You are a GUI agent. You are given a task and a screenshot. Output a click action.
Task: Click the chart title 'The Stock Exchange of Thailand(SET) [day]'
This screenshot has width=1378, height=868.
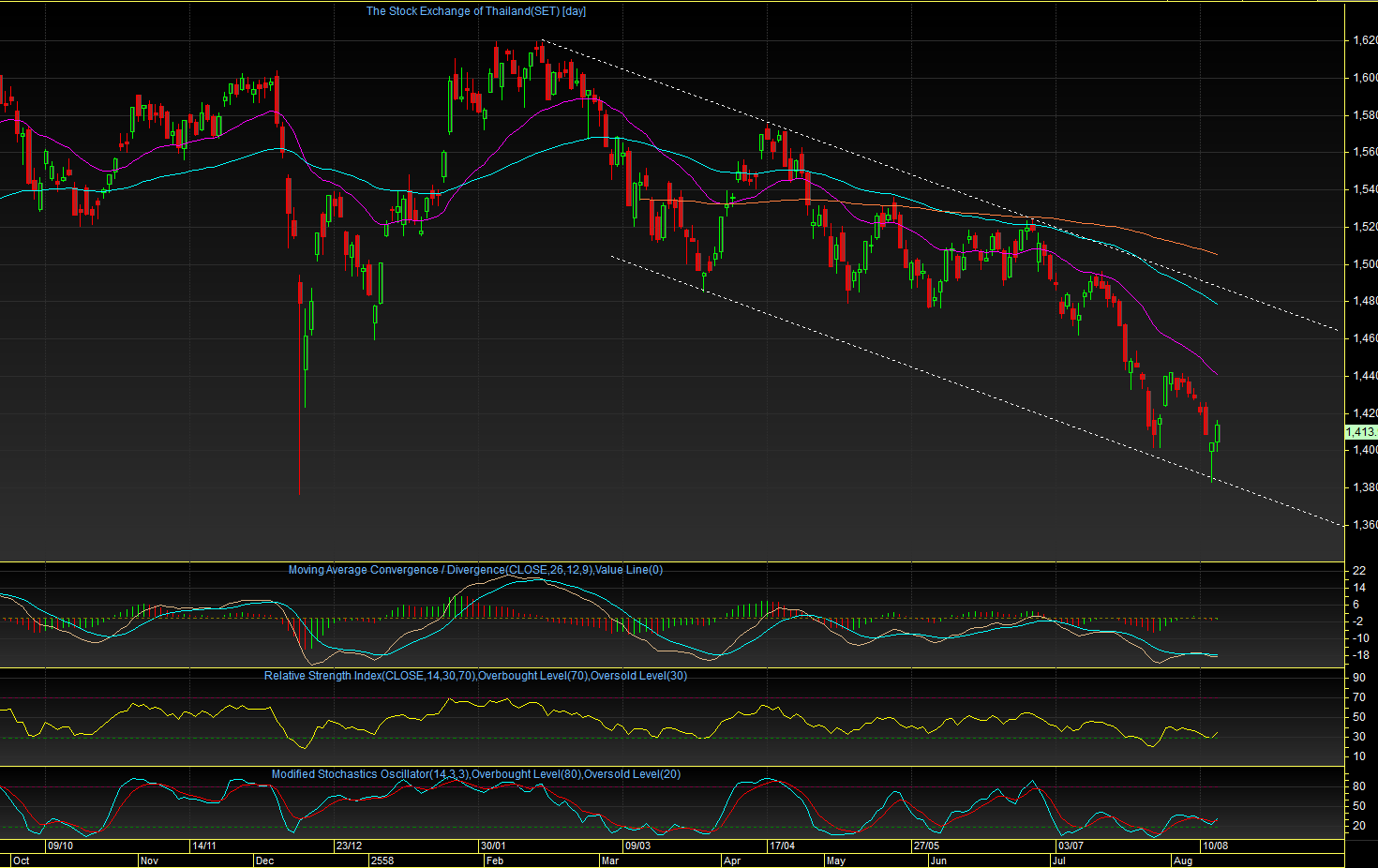476,11
